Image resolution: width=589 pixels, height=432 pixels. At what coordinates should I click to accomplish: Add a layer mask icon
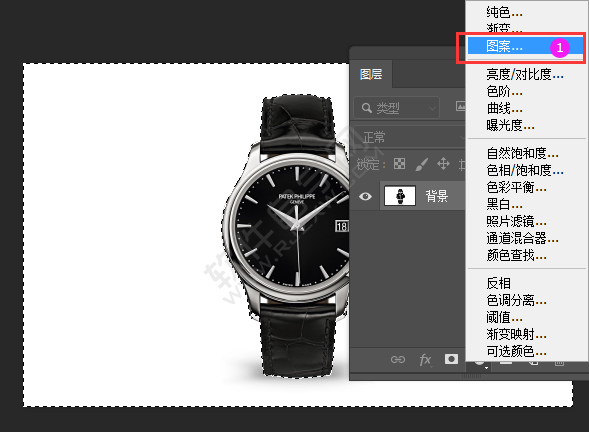point(451,359)
